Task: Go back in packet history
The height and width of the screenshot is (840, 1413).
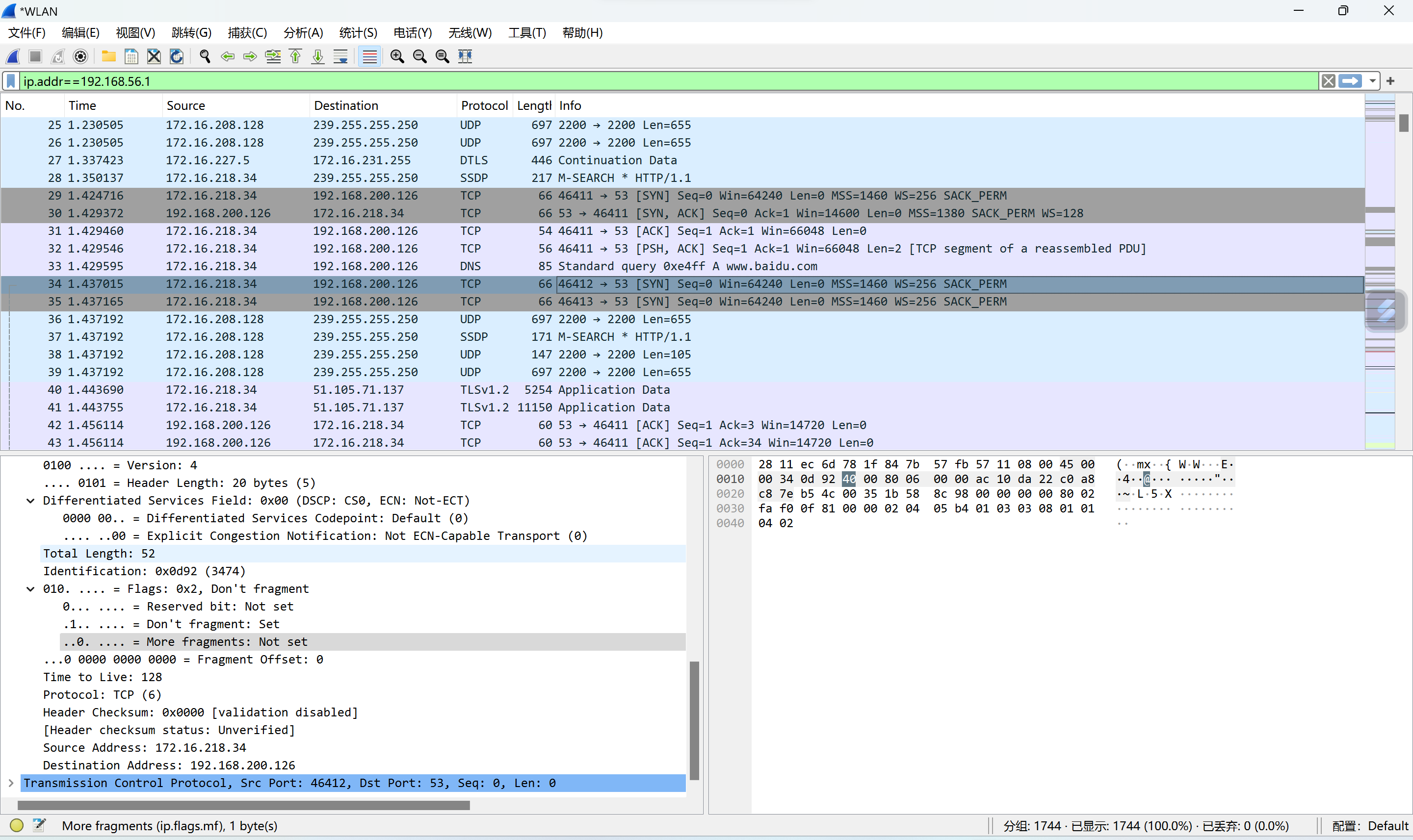Action: point(227,56)
